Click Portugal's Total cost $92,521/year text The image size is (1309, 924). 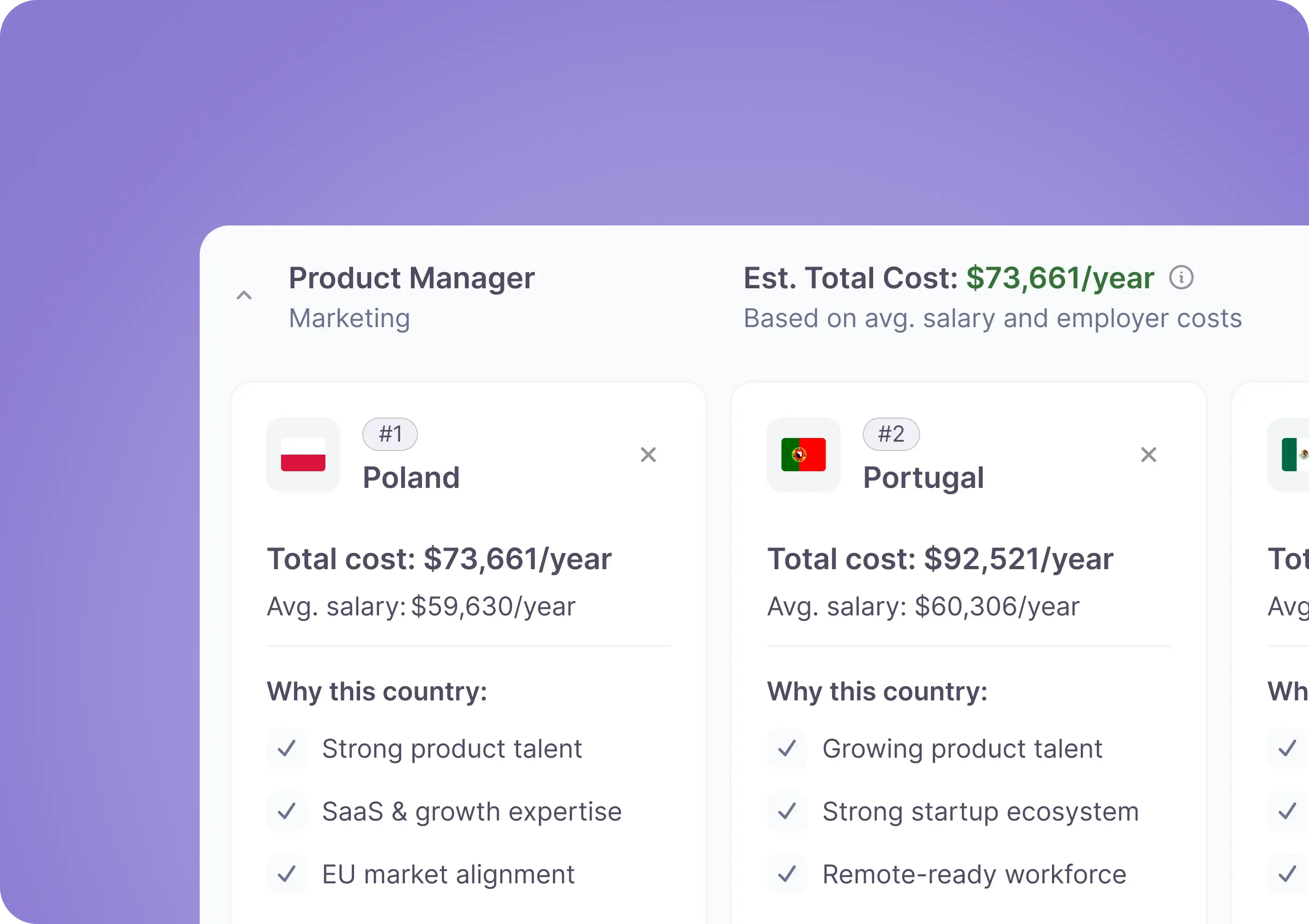point(940,559)
